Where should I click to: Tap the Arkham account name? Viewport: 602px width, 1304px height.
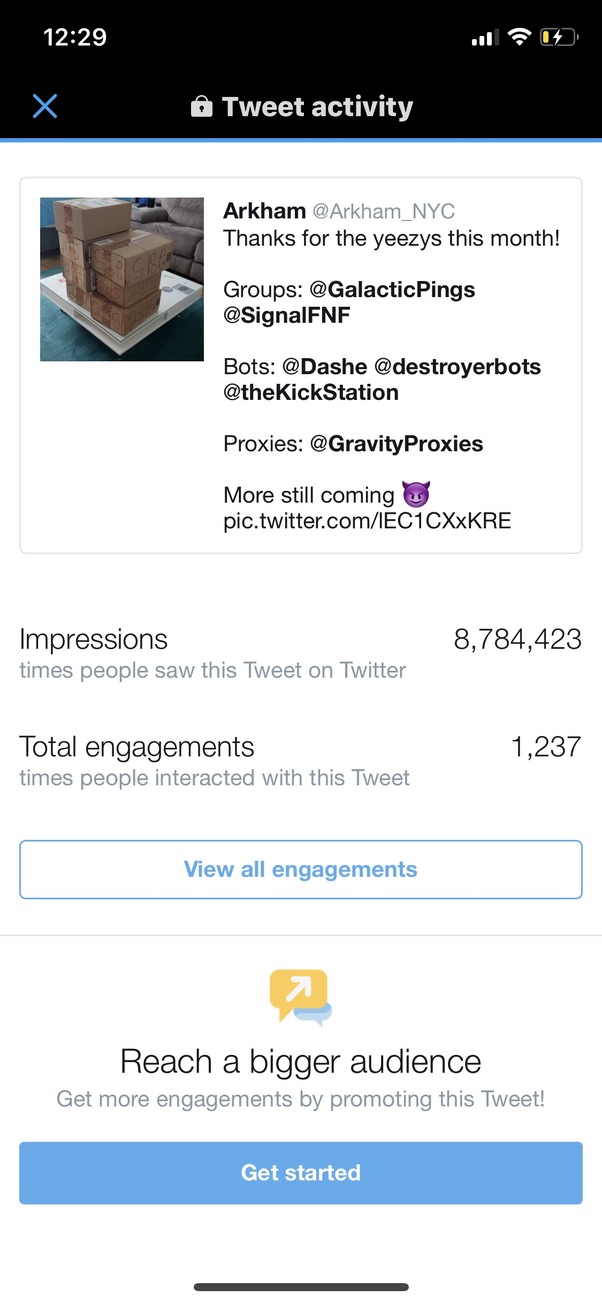tap(264, 211)
